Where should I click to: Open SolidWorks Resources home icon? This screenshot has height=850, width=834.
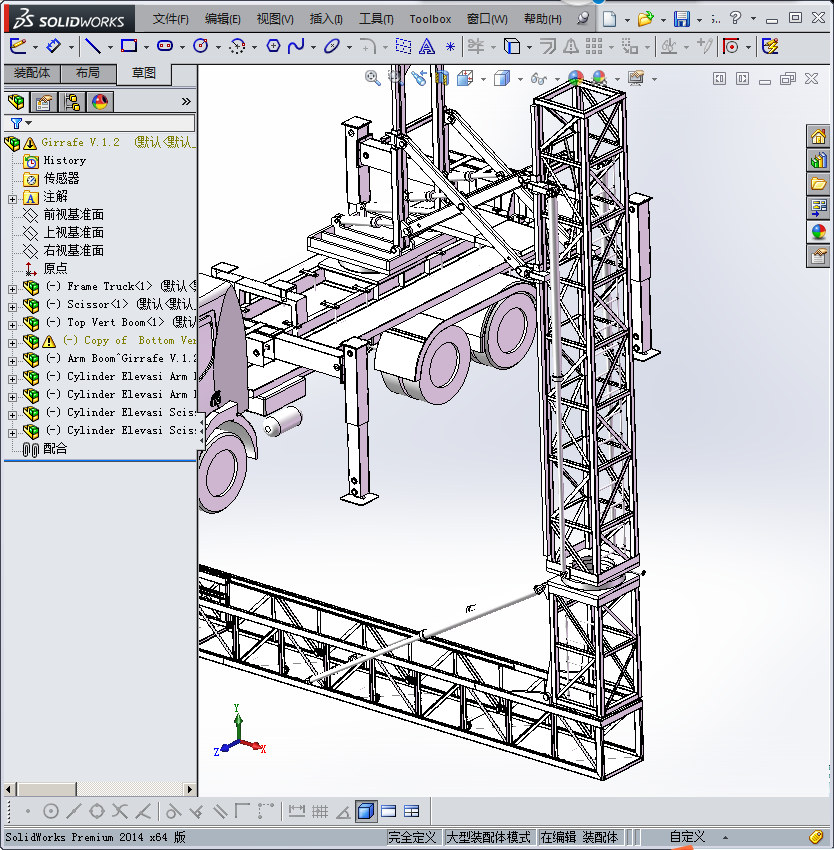click(x=818, y=137)
